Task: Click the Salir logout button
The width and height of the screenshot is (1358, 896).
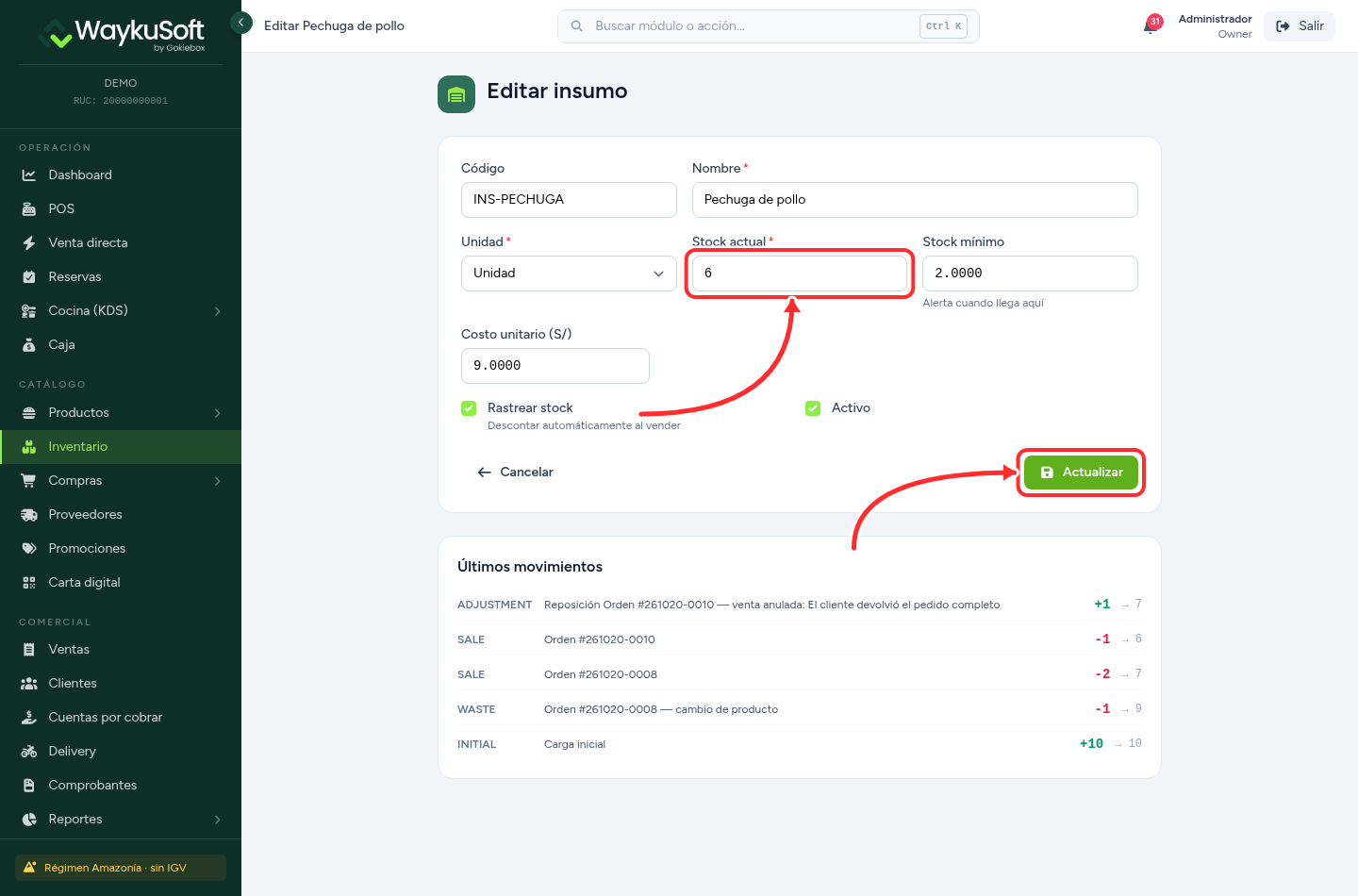Action: tap(1300, 26)
